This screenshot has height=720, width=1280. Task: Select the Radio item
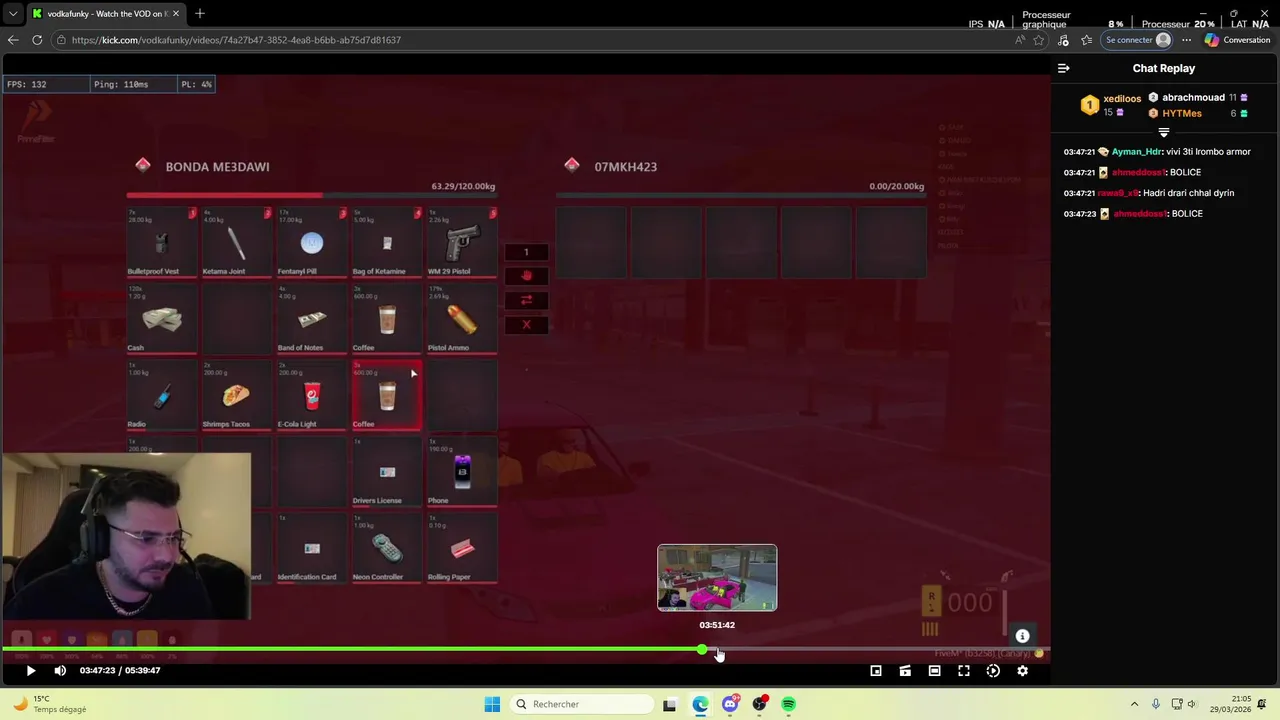pos(162,395)
